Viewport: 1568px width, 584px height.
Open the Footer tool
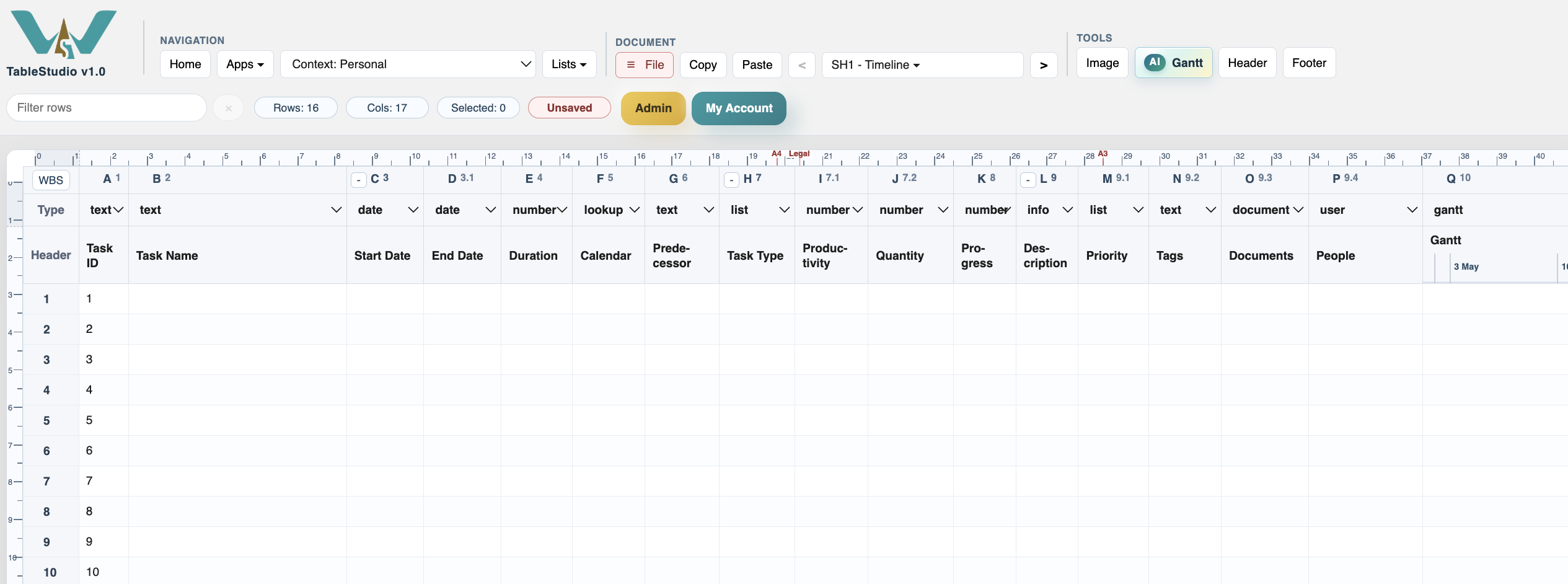point(1309,63)
